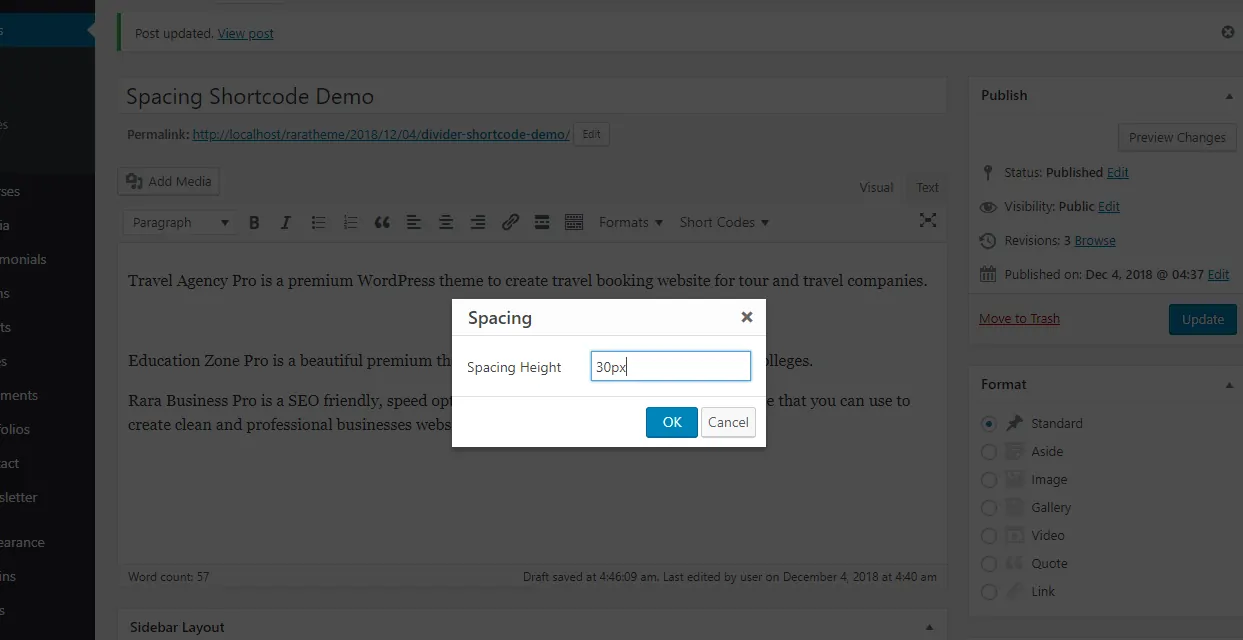Close the Spacing dialog with the X
1243x640 pixels.
point(746,317)
